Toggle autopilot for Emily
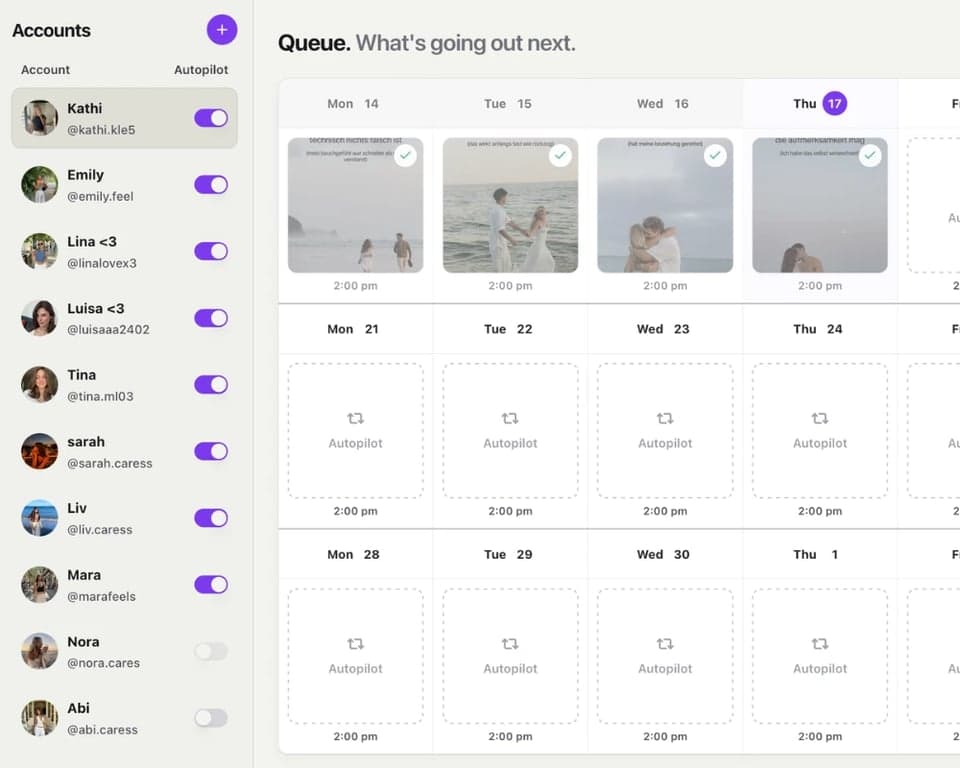This screenshot has width=960, height=768. click(211, 184)
